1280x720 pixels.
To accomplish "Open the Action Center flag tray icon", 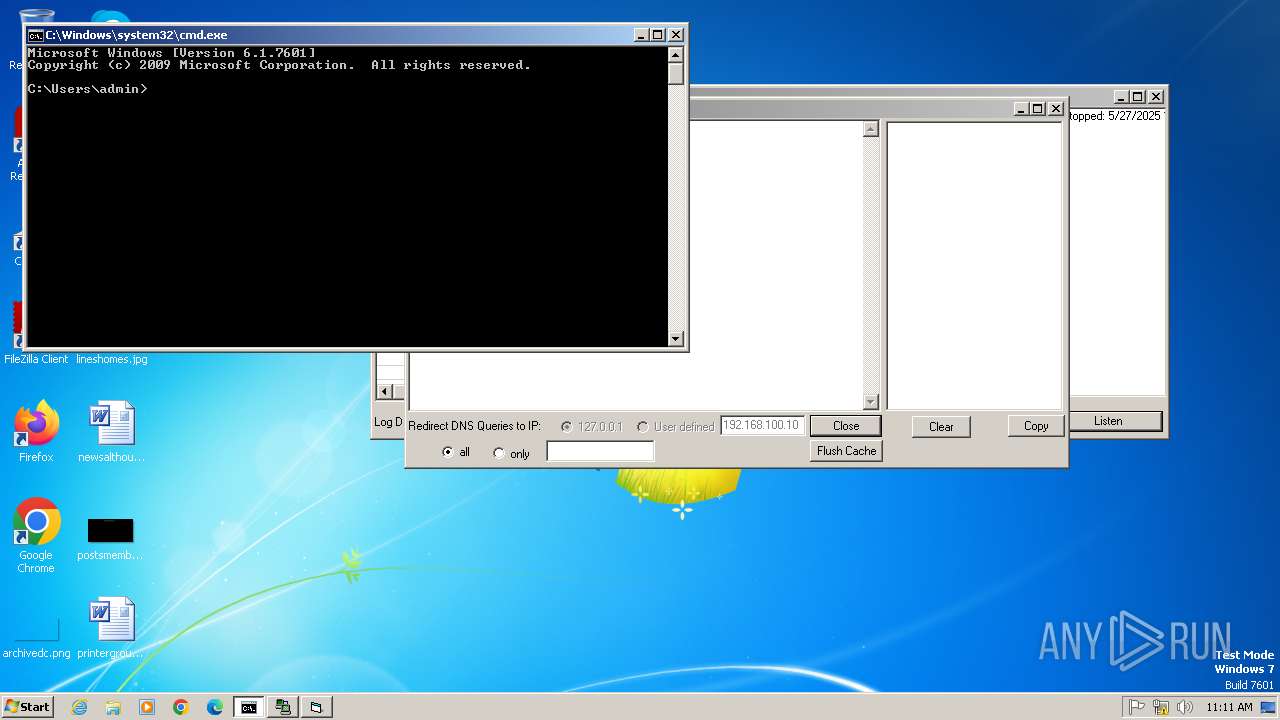I will coord(1137,707).
